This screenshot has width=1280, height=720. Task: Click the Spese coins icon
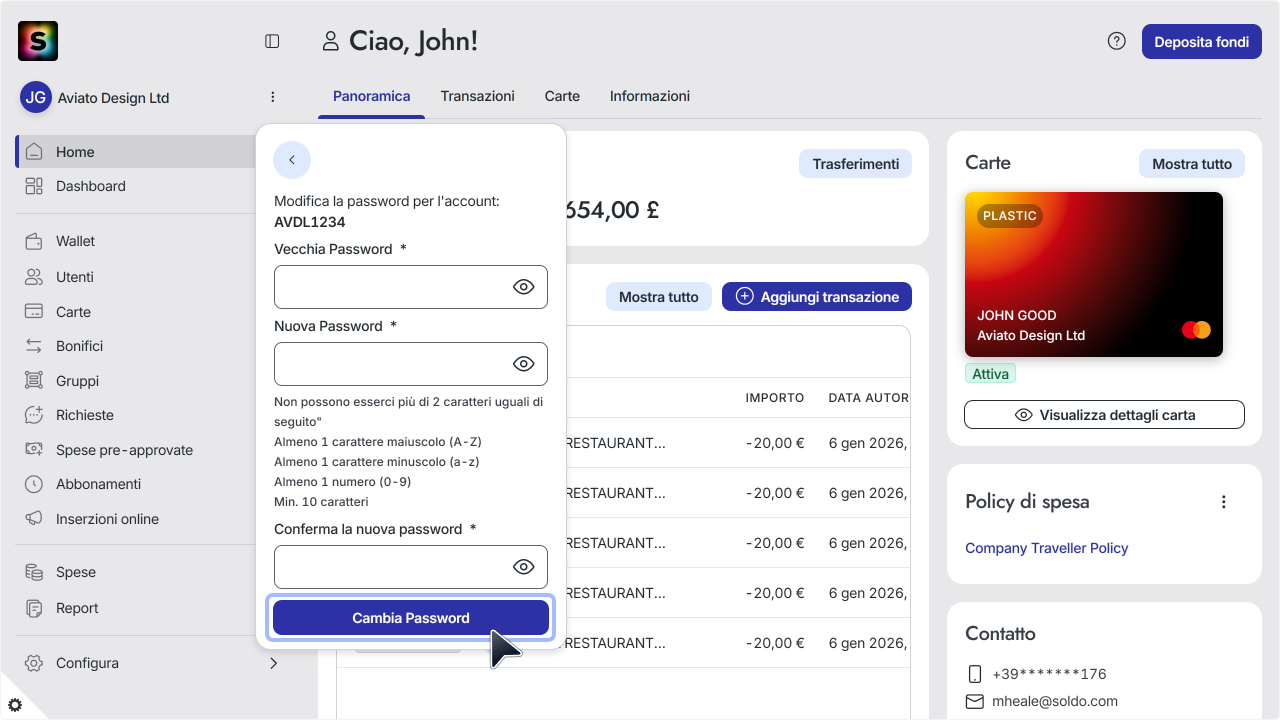coord(35,572)
